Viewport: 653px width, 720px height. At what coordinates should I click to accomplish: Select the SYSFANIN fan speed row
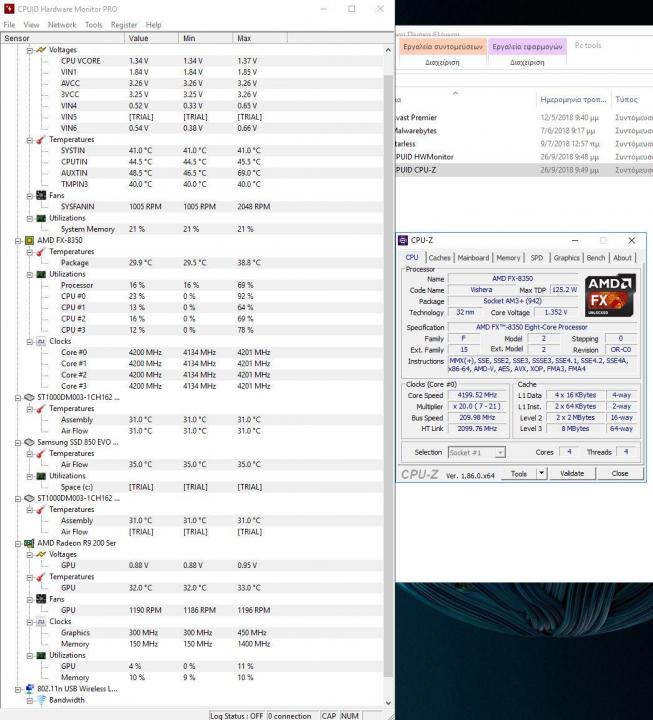click(192, 207)
